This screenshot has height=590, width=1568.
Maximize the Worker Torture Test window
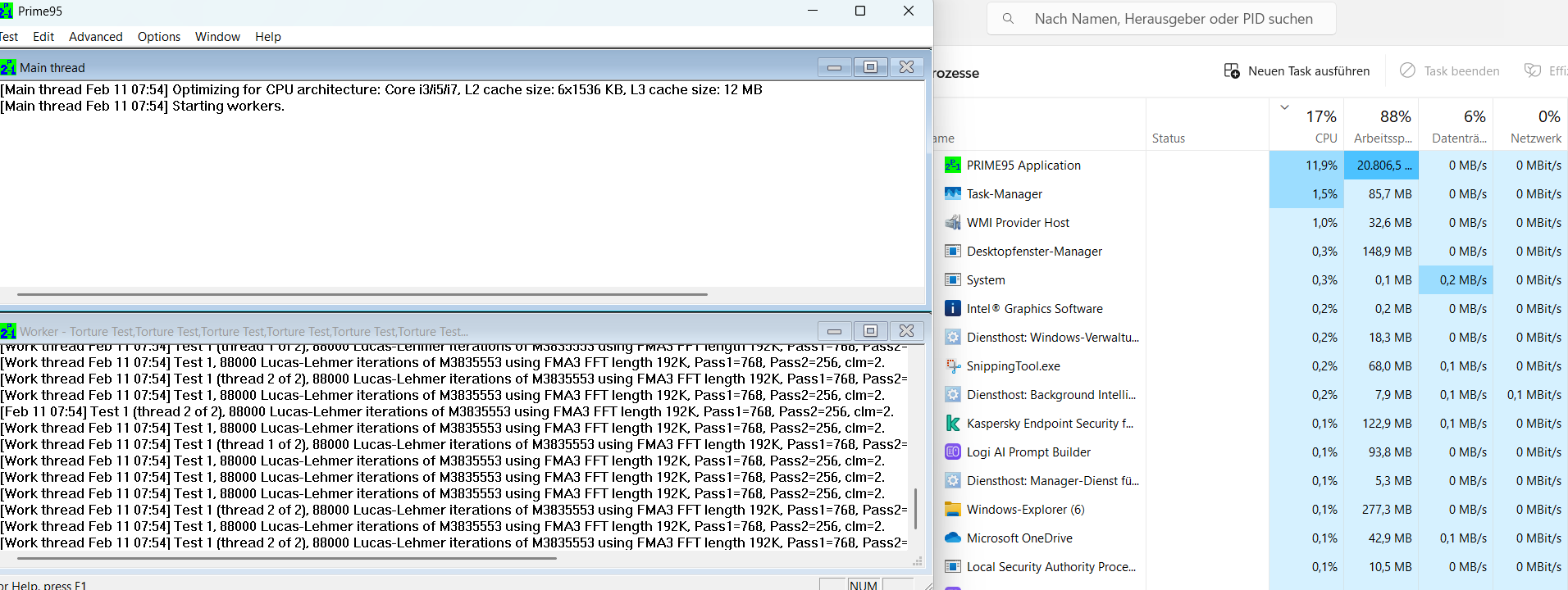[x=870, y=331]
